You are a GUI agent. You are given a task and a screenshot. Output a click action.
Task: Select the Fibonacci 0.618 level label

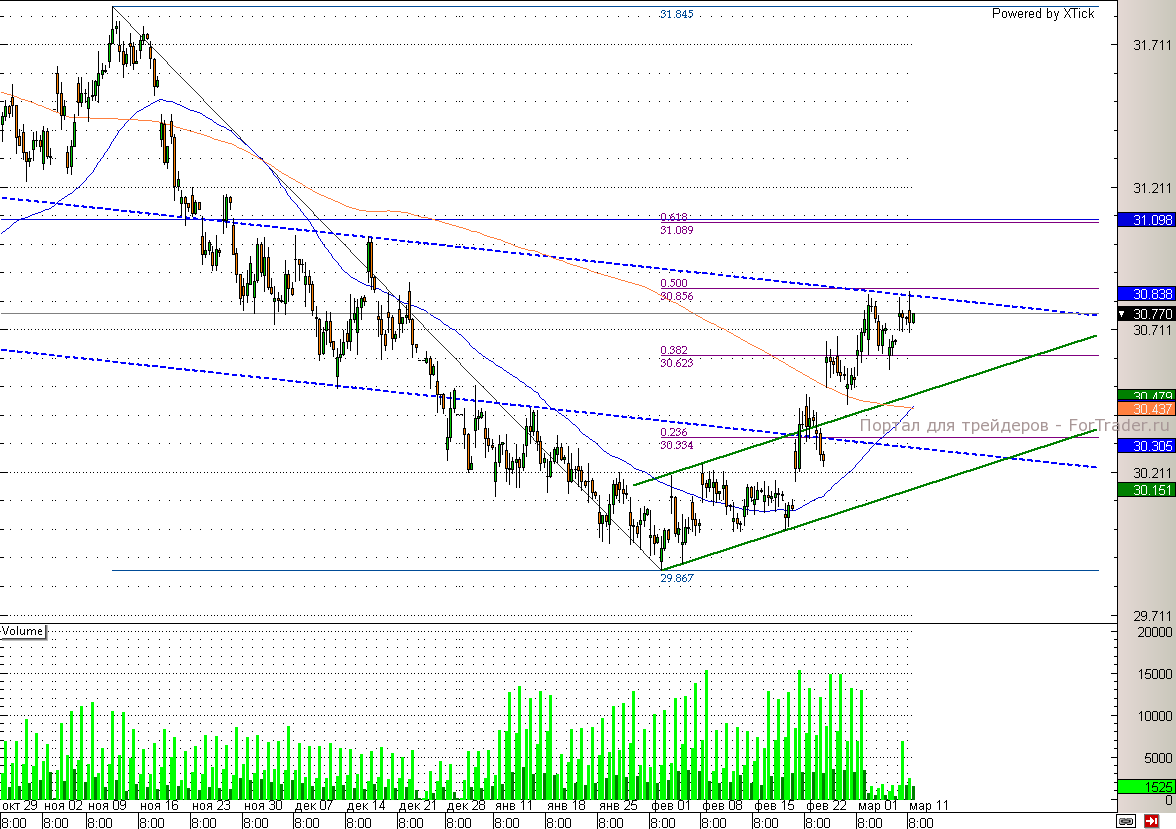pyautogui.click(x=674, y=217)
